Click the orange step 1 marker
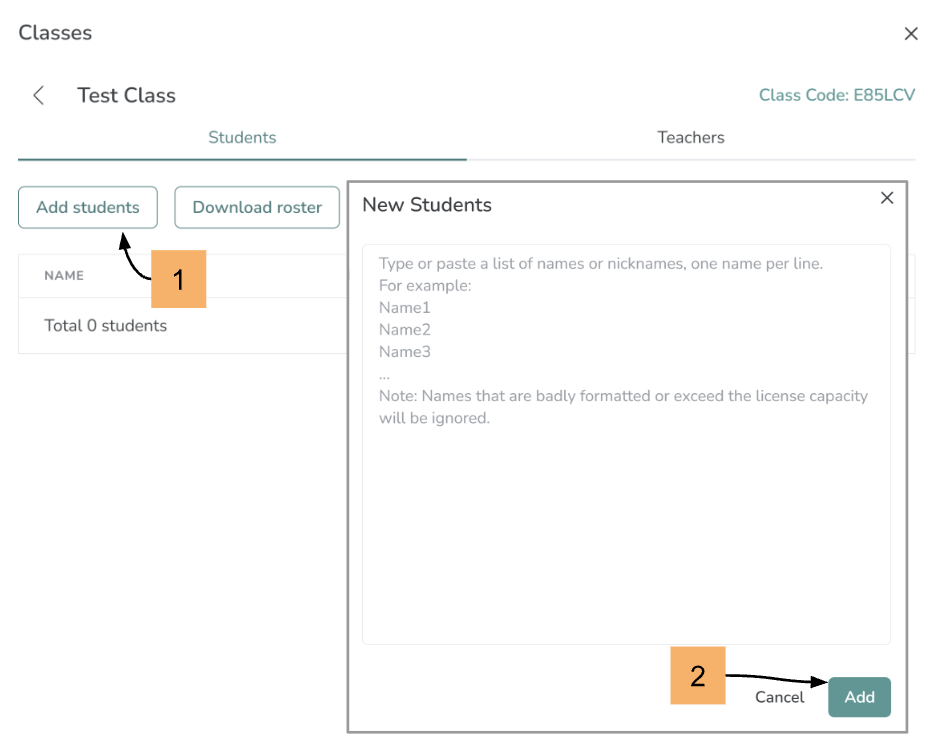 tap(178, 279)
